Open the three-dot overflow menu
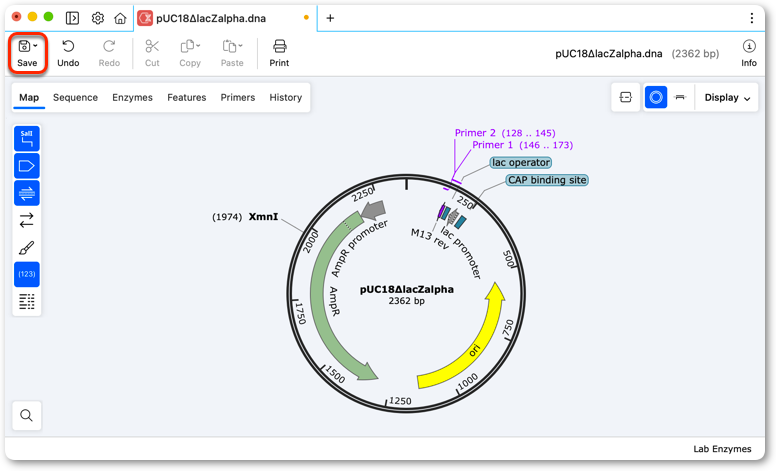 (x=752, y=18)
